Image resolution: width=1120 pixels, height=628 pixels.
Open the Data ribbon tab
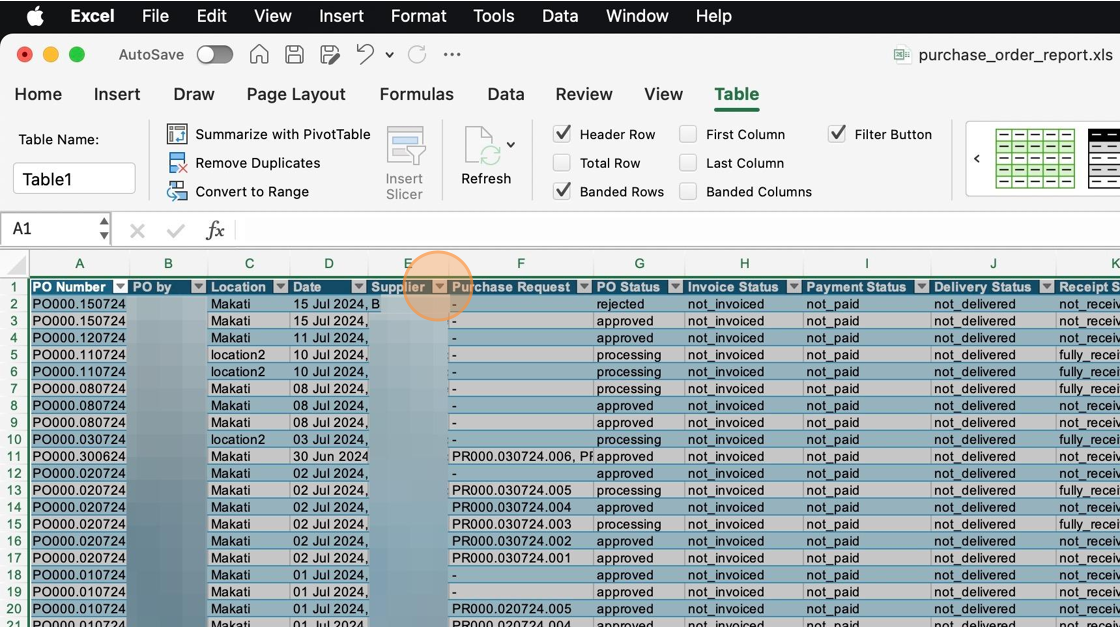[506, 94]
